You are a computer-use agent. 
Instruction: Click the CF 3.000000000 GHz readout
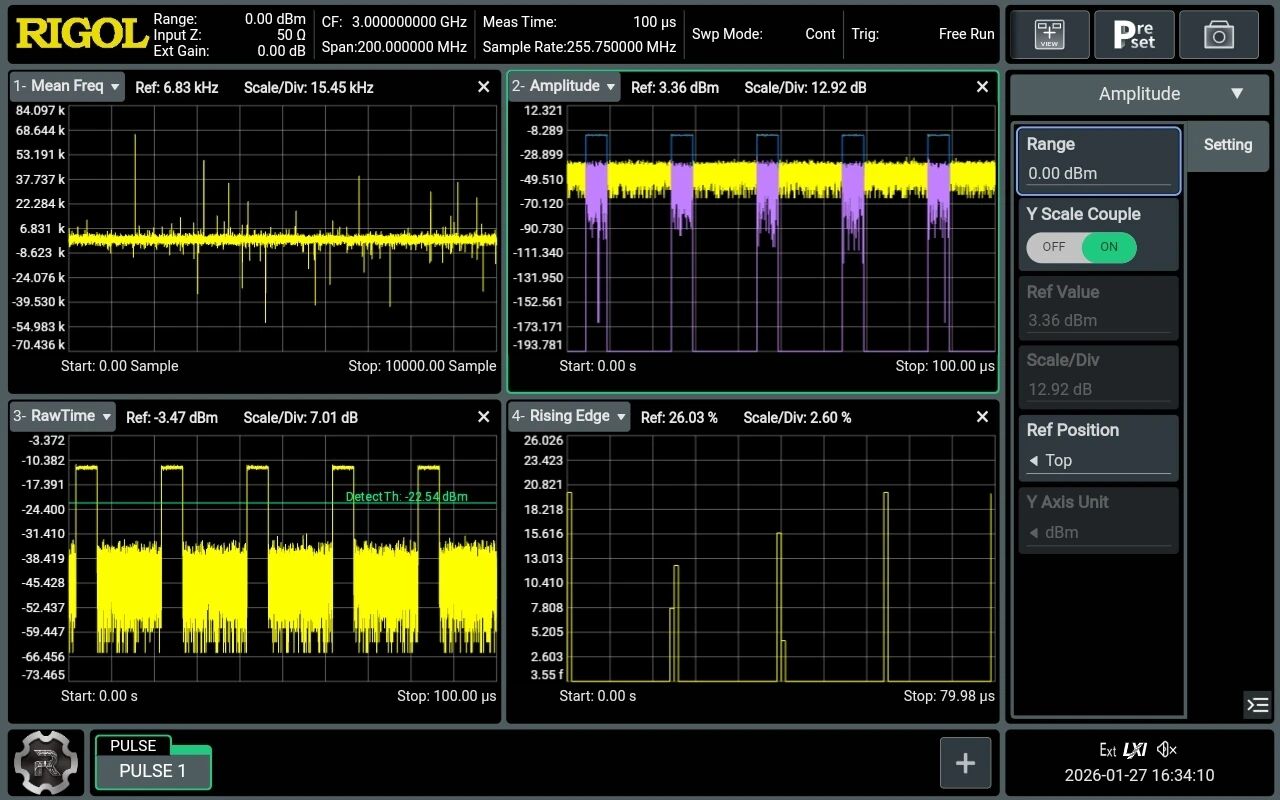(394, 21)
